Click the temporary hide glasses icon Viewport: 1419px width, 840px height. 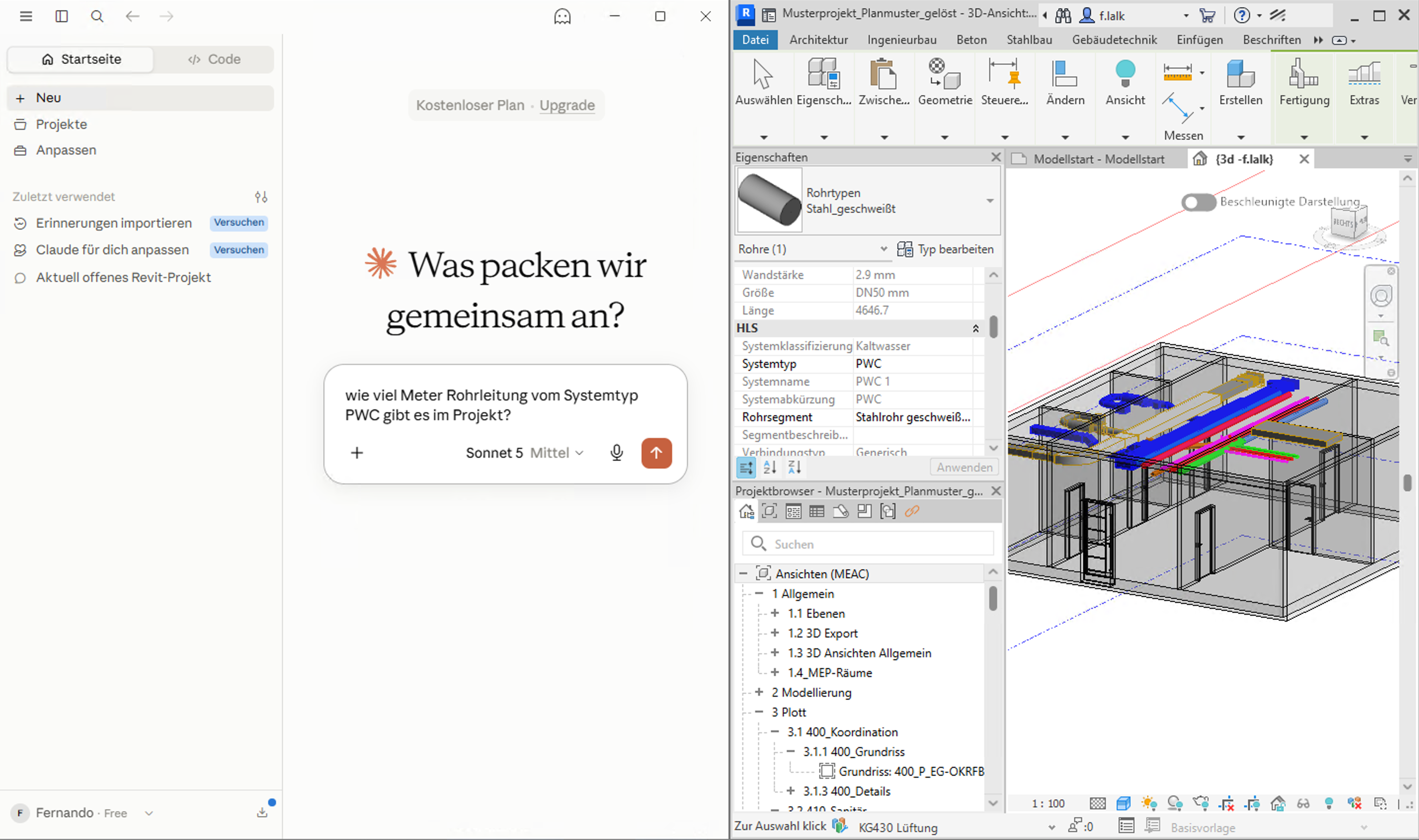coord(1303,804)
